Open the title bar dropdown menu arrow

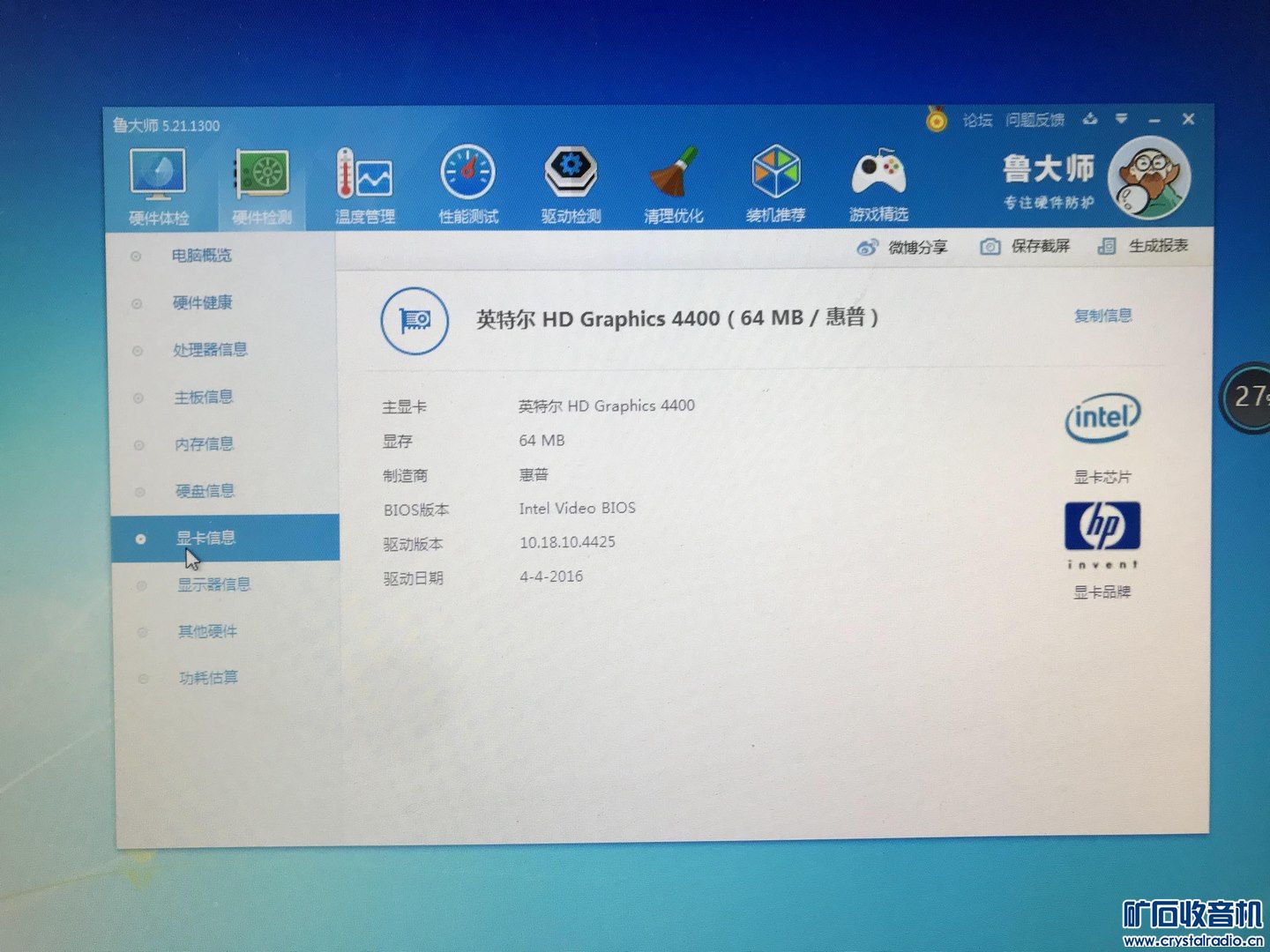point(1122,119)
